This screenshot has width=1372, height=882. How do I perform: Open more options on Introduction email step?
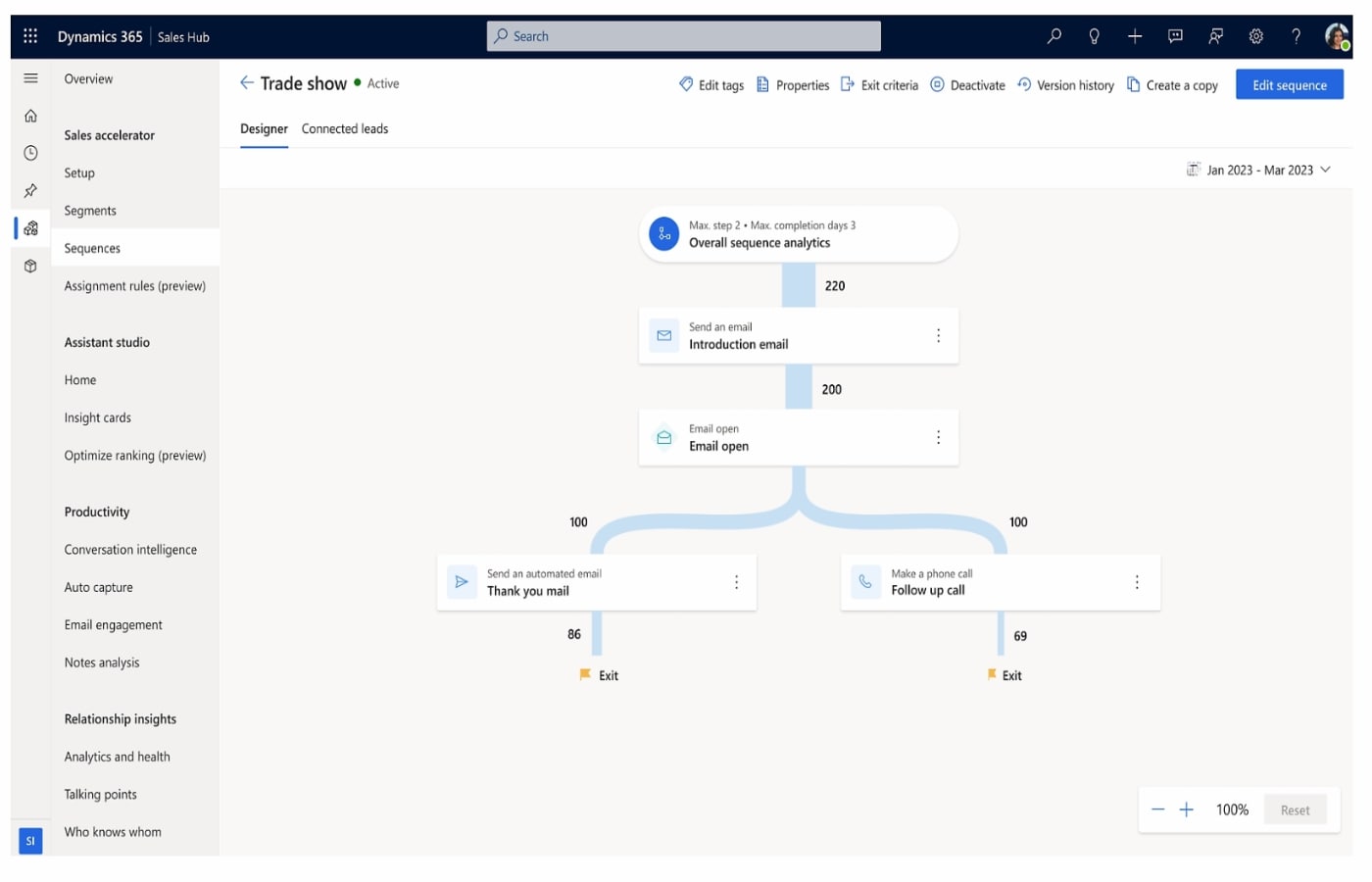point(938,335)
